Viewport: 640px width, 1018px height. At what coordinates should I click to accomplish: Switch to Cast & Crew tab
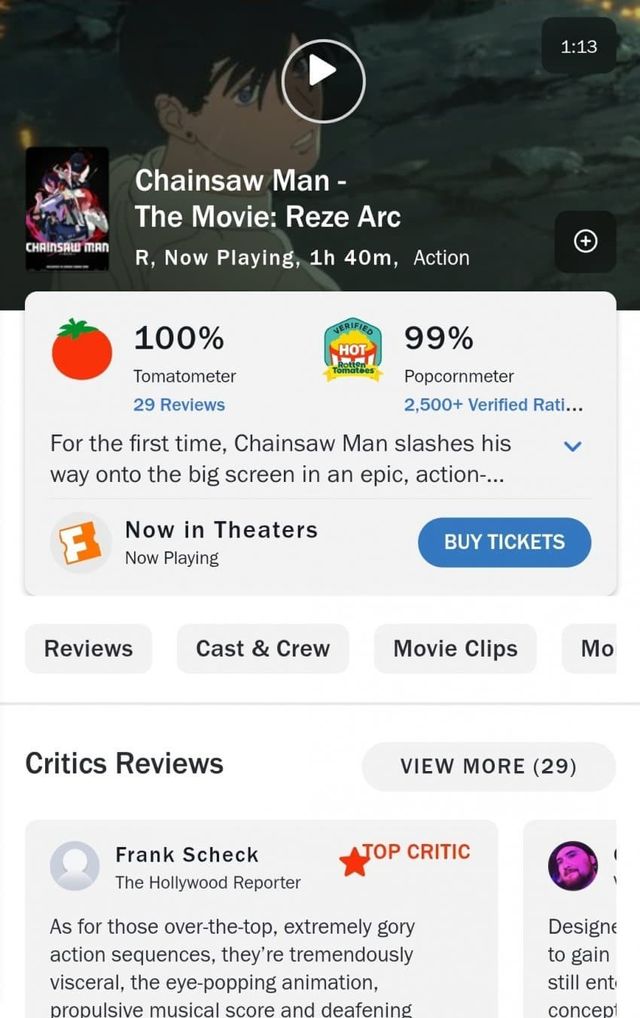click(x=262, y=649)
